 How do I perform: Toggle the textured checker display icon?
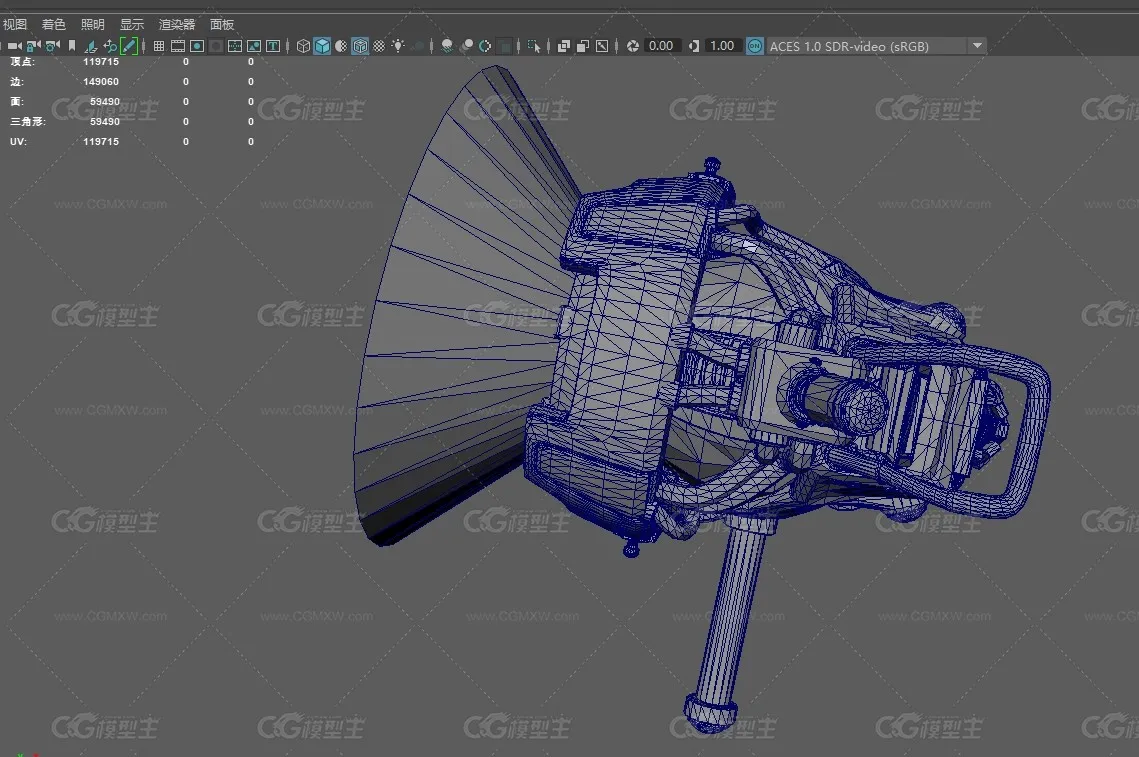coord(379,46)
